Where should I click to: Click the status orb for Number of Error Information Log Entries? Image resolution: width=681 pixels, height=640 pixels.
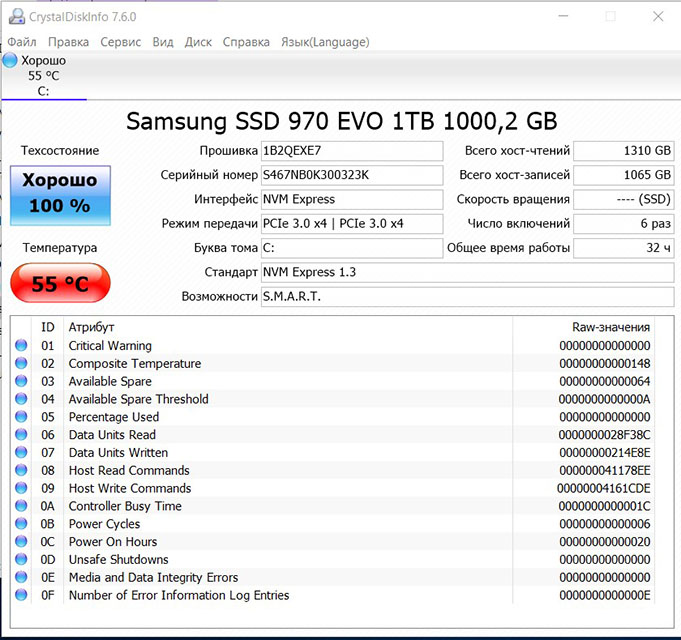pos(21,594)
